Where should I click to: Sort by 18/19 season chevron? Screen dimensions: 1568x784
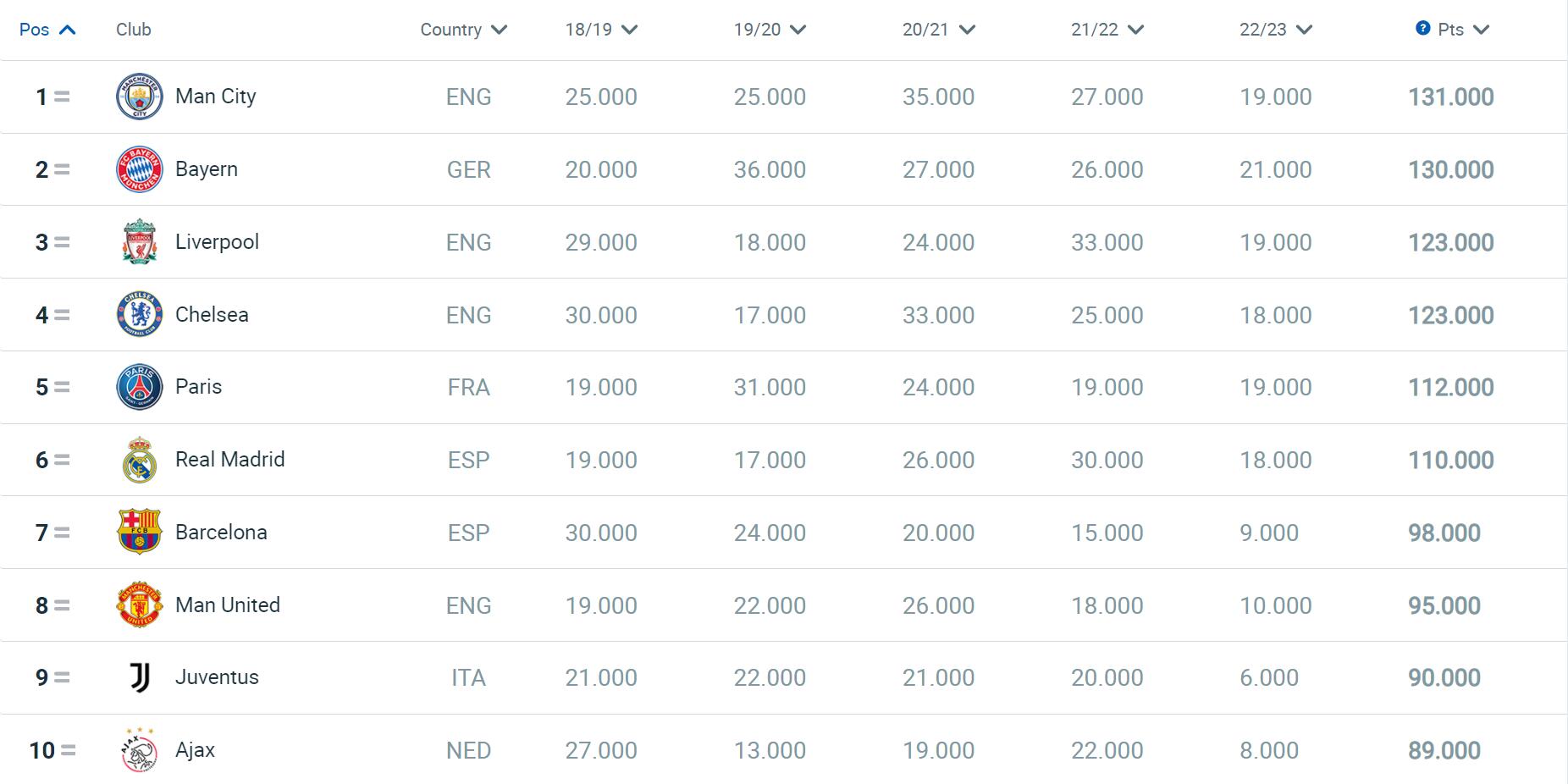point(629,30)
